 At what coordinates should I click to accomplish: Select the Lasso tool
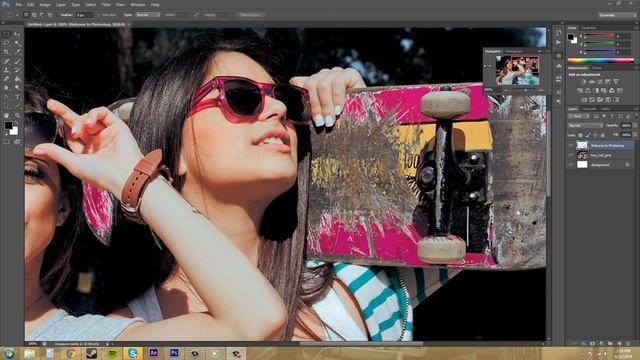(7, 43)
